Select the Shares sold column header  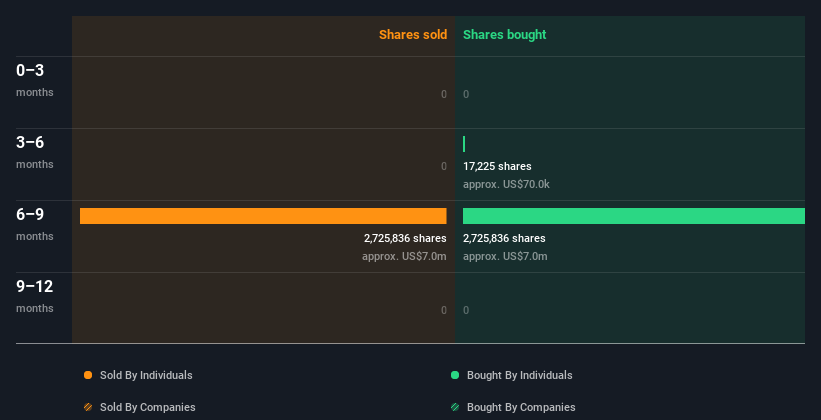pyautogui.click(x=412, y=35)
